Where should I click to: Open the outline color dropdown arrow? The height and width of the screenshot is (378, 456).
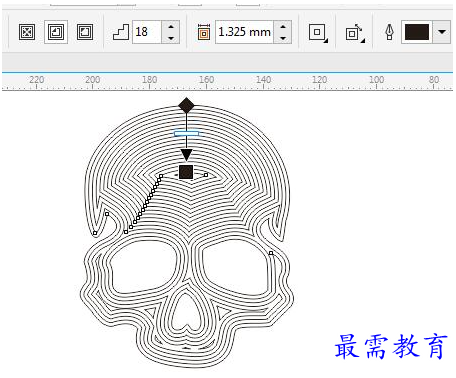[442, 32]
